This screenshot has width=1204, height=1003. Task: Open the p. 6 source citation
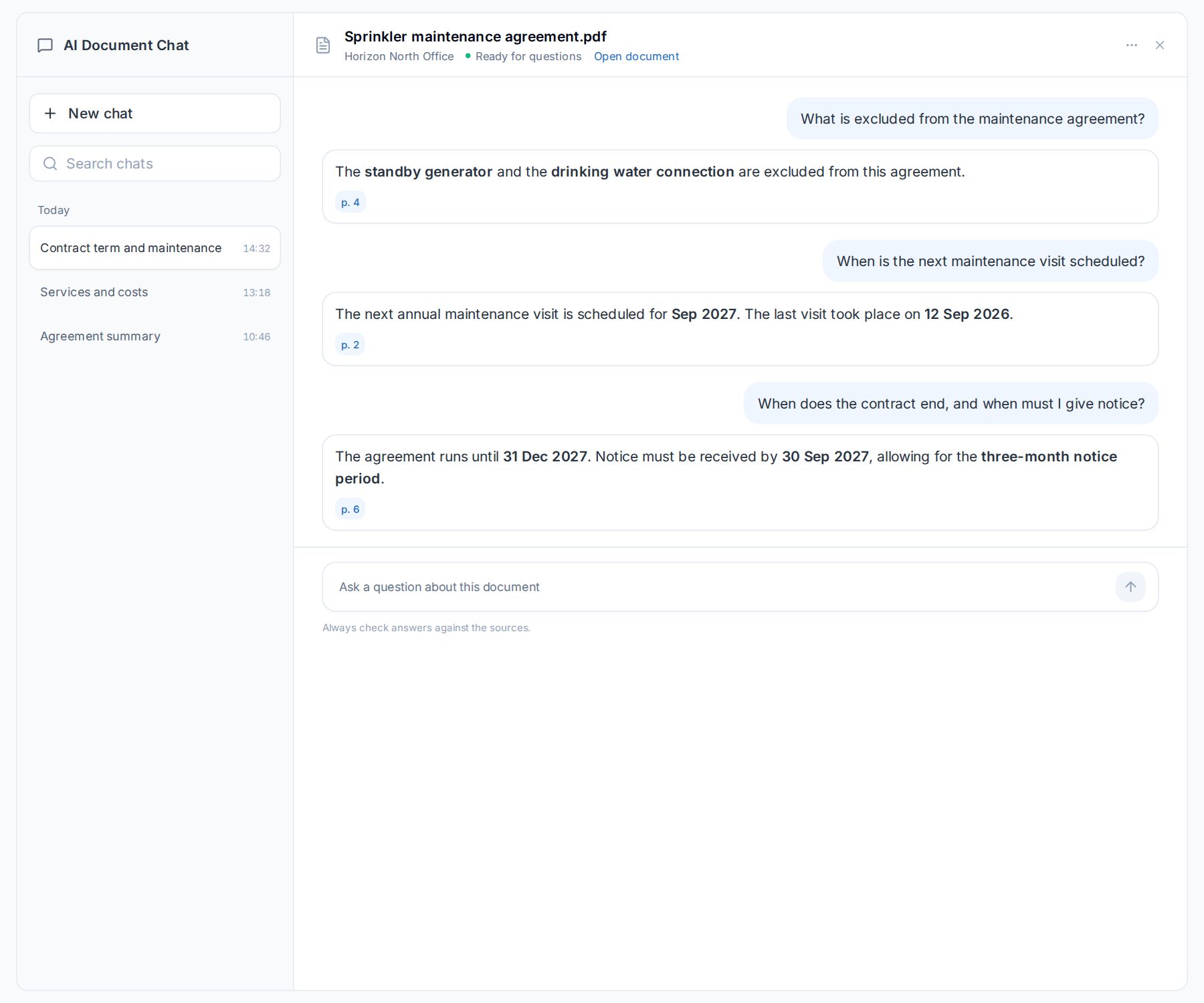350,510
